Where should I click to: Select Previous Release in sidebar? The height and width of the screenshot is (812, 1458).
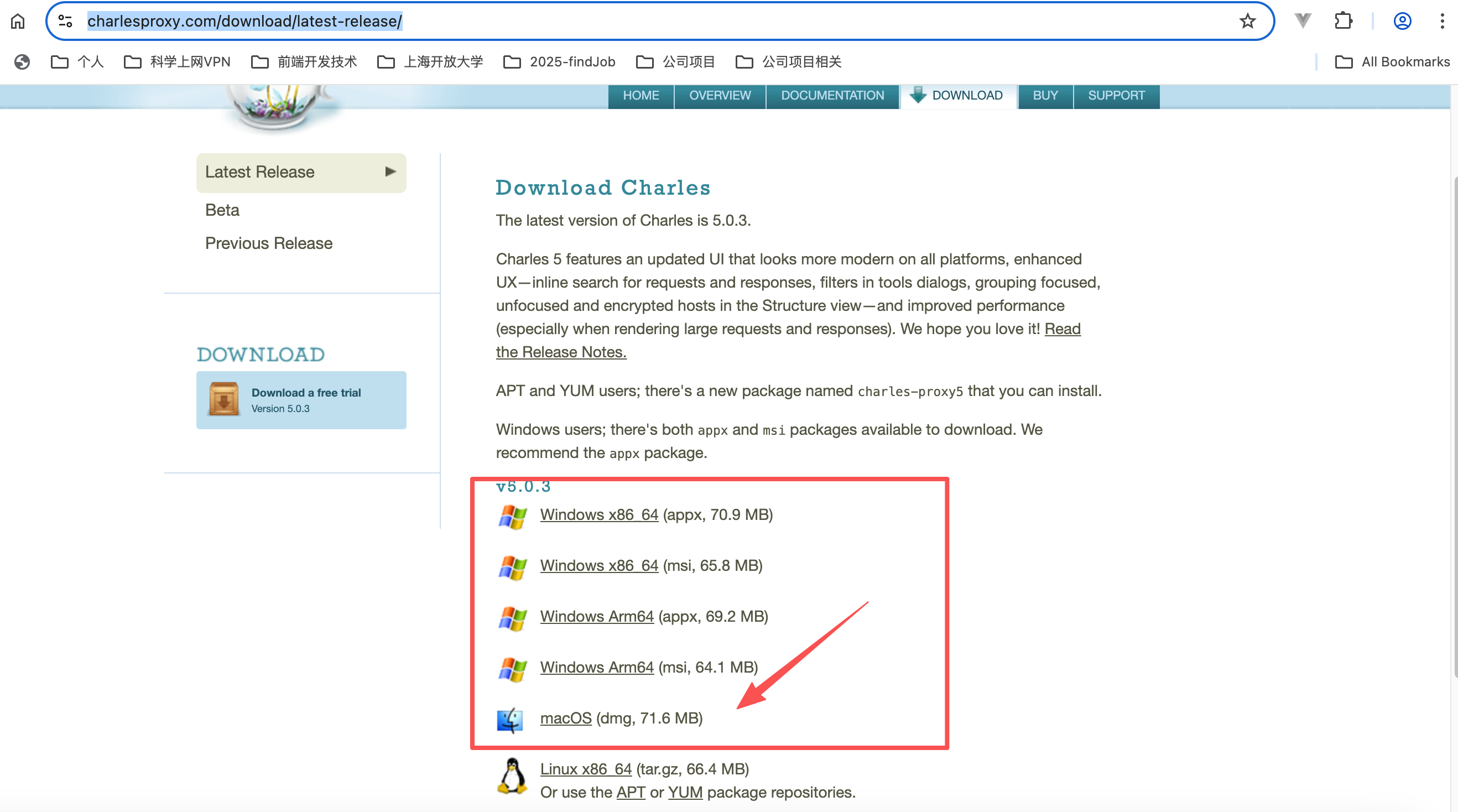[268, 243]
